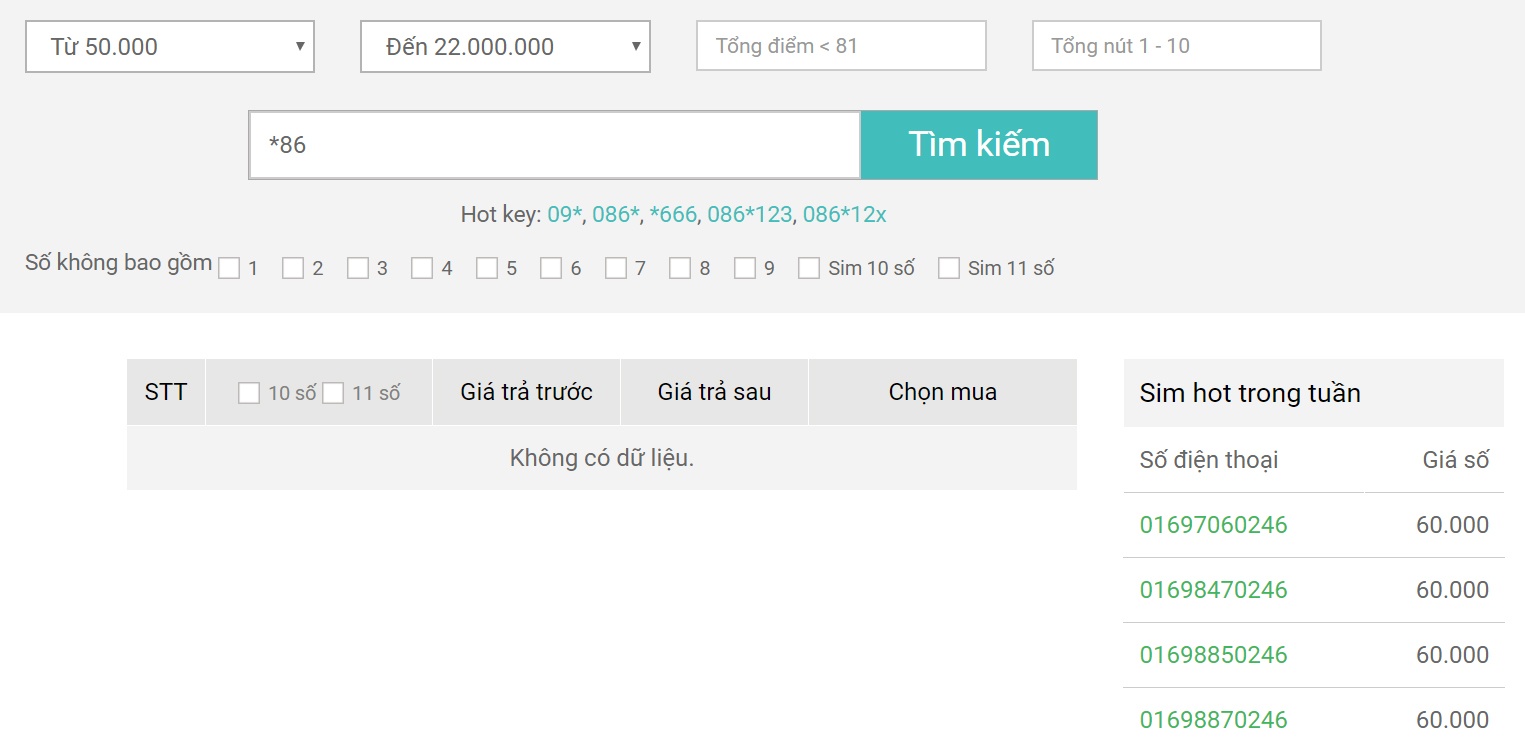The image size is (1525, 749).
Task: Check the exclude digit 5 box
Action: click(489, 267)
